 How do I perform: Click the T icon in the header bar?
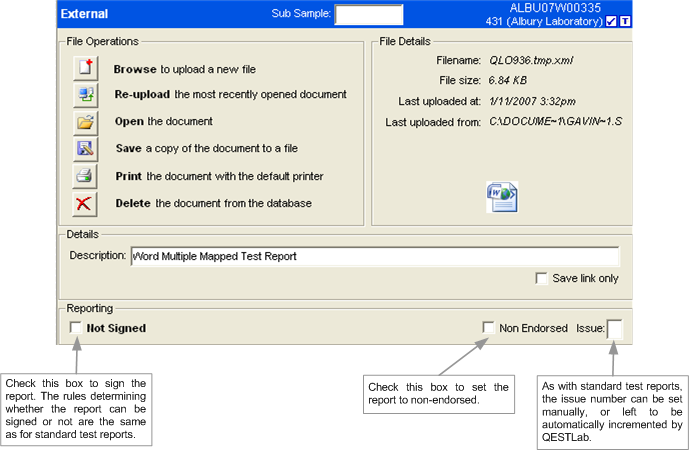pyautogui.click(x=626, y=21)
